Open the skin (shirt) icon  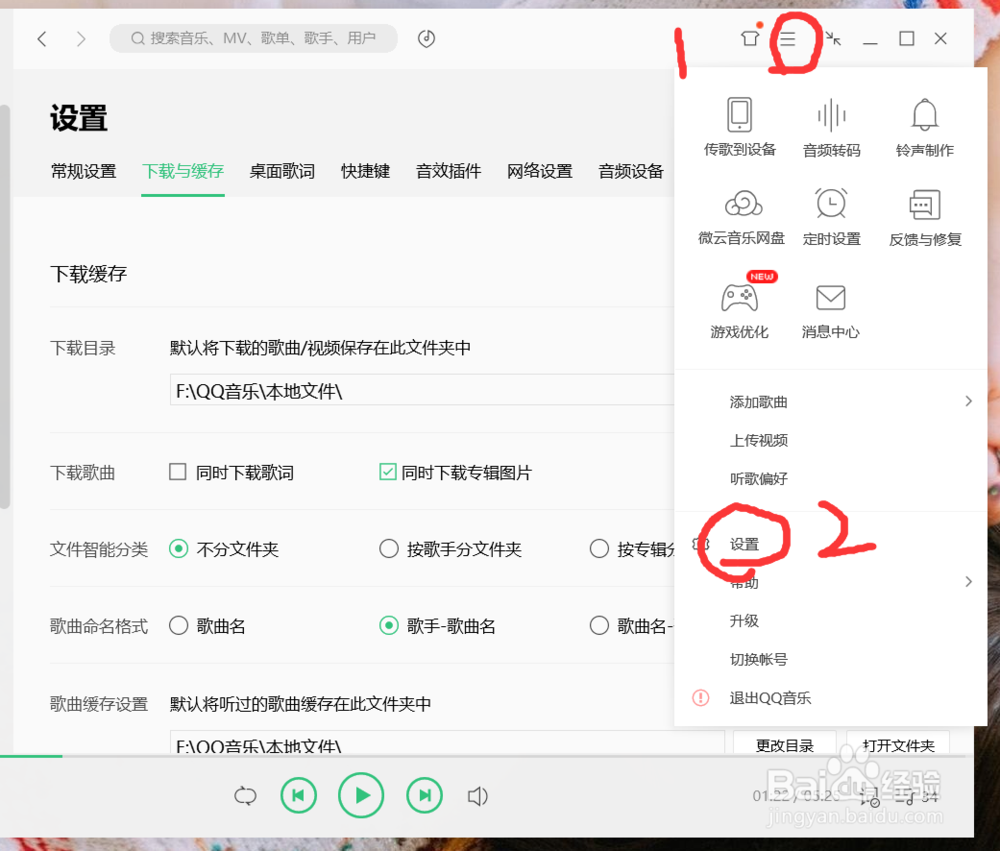[750, 38]
